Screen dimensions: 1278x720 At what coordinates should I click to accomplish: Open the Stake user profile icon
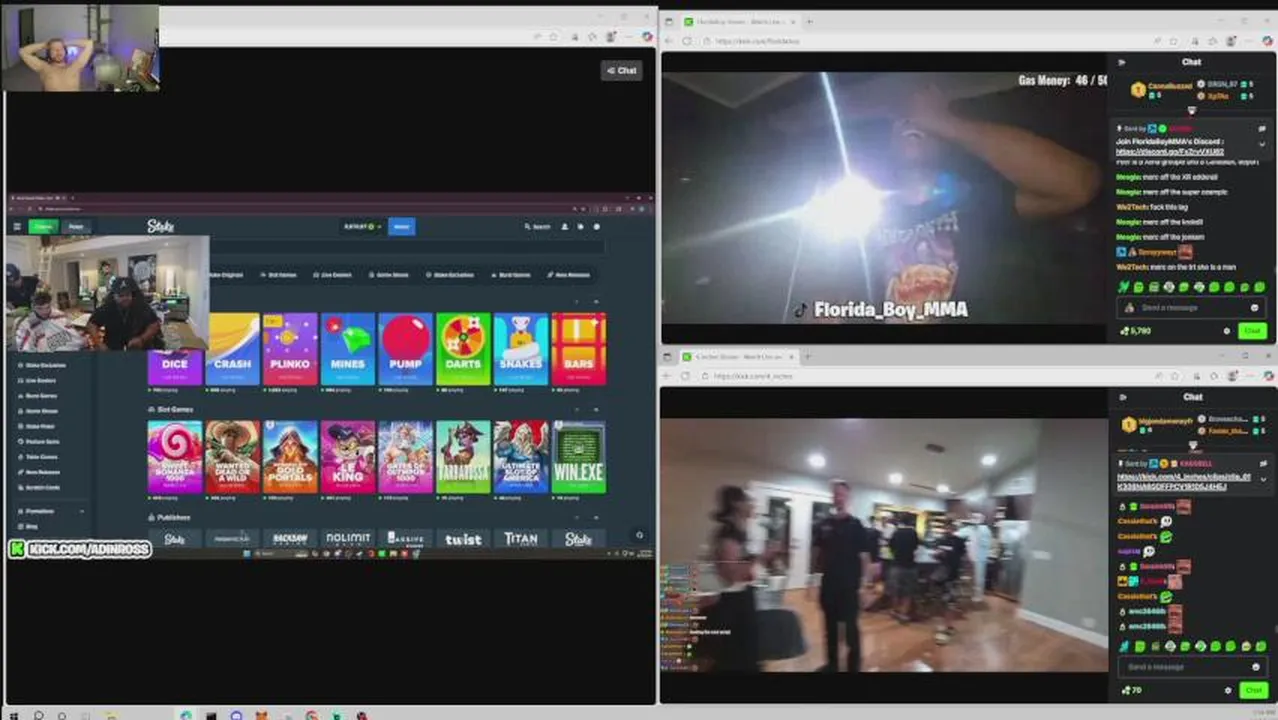[564, 227]
